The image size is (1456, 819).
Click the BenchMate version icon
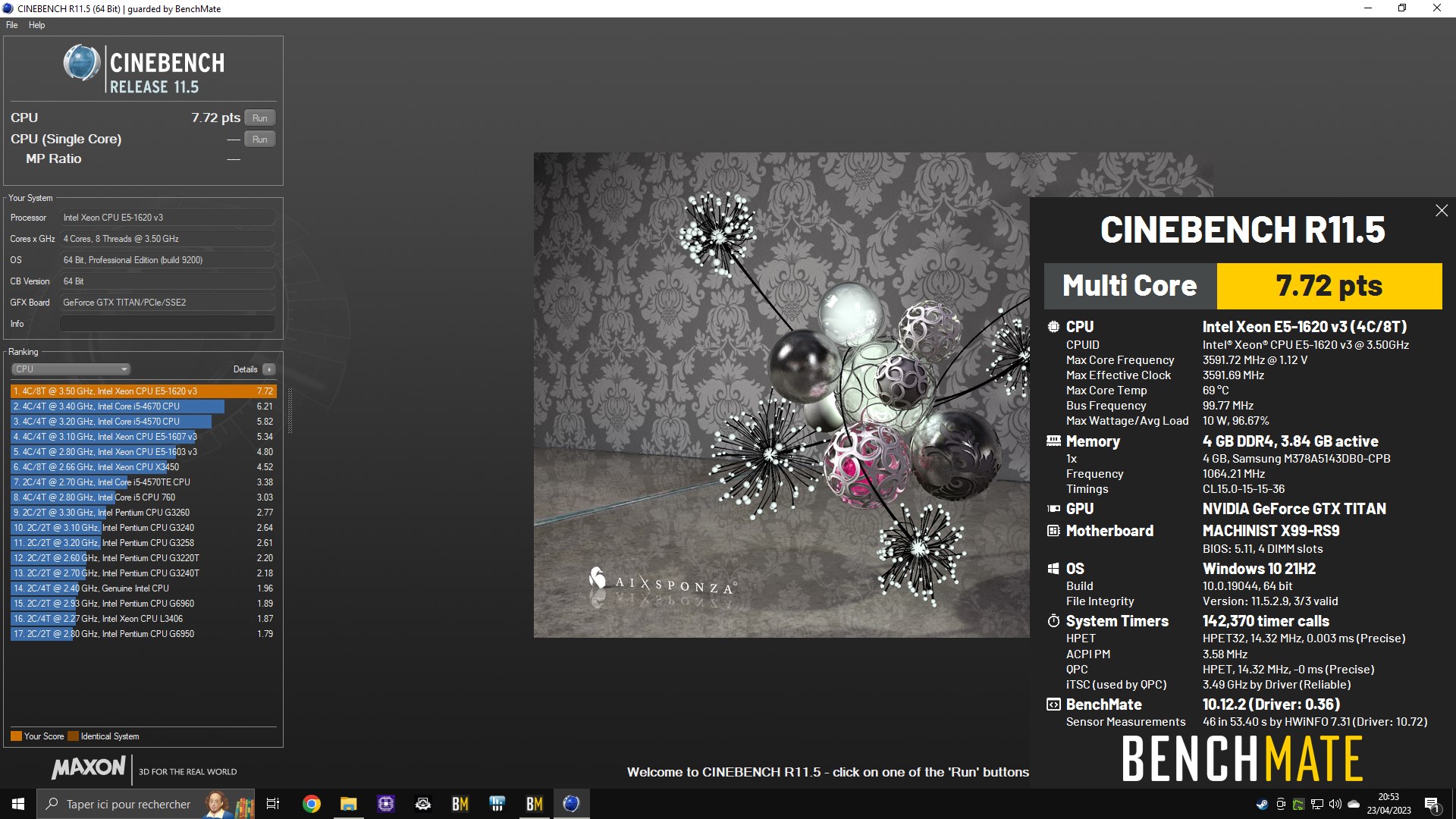point(1053,704)
